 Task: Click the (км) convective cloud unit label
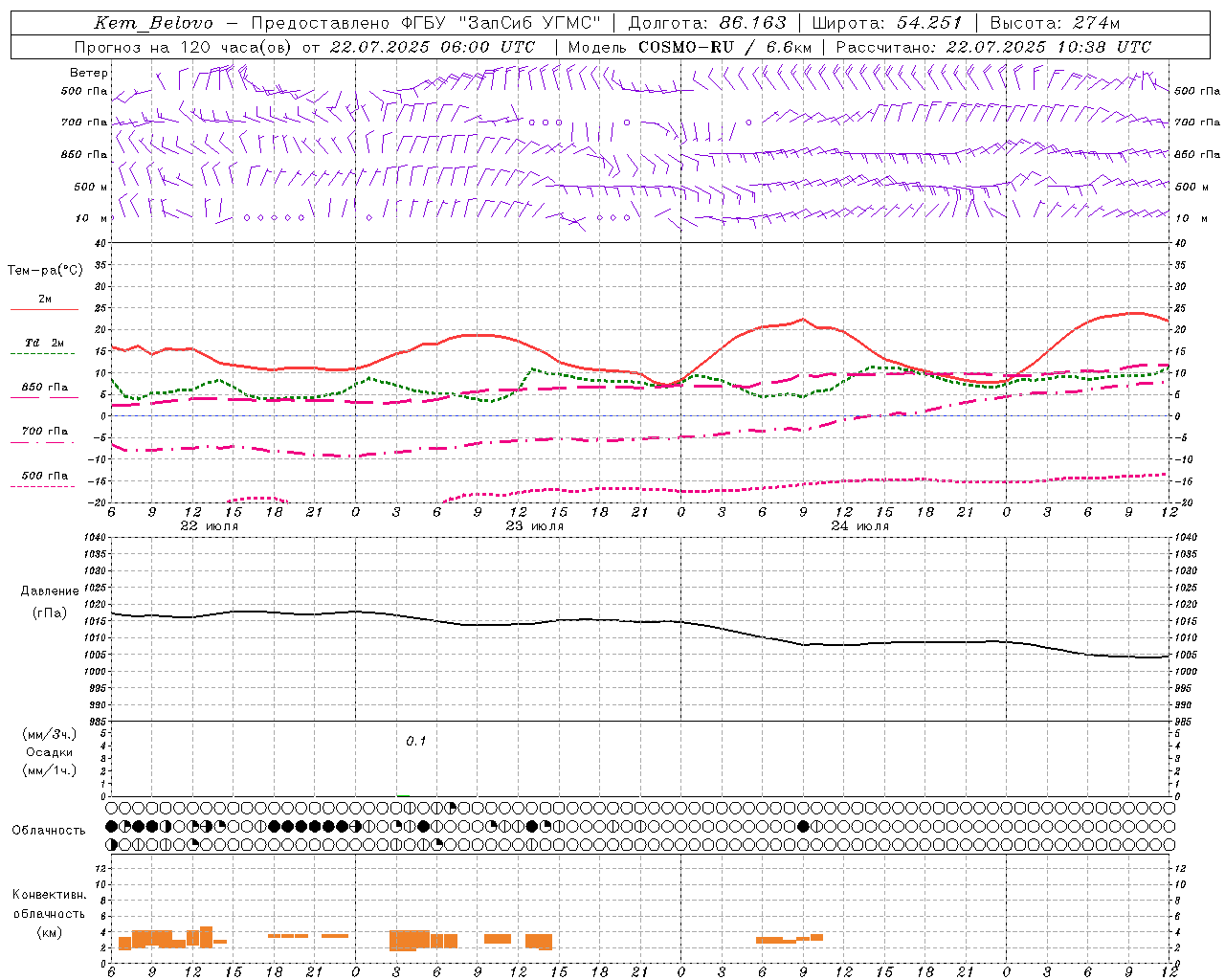[49, 932]
